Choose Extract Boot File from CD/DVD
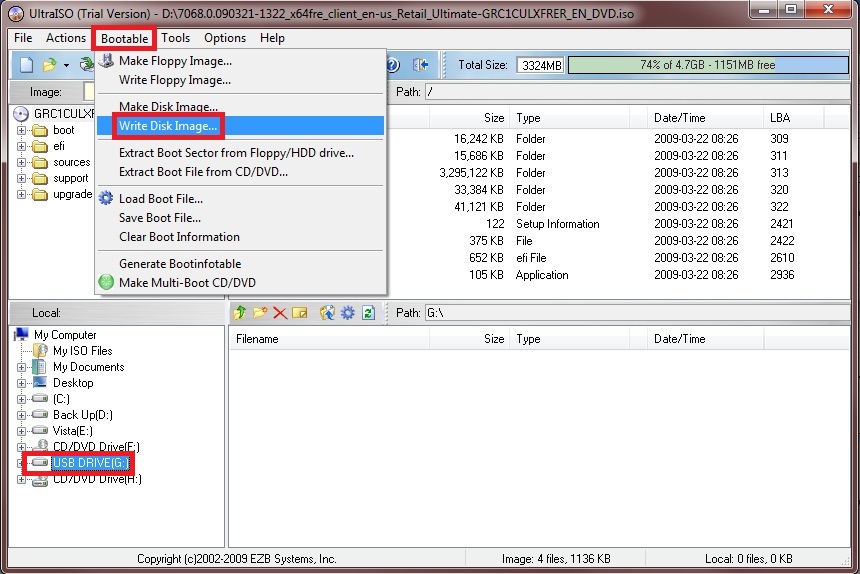The width and height of the screenshot is (860, 574). [x=240, y=172]
